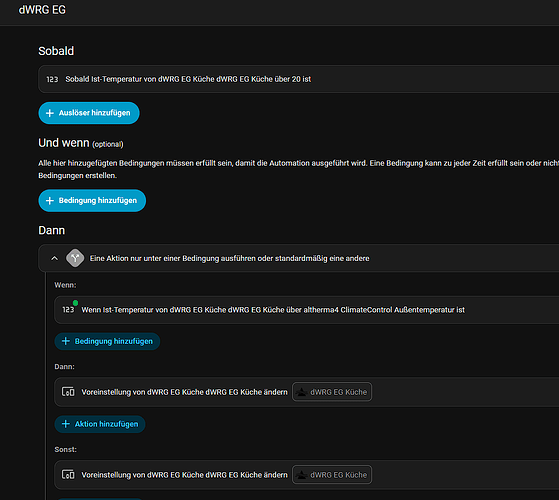Open the trigger 'Ist-Temperatur über 20 ist'
This screenshot has height=500, width=559.
pyautogui.click(x=298, y=79)
